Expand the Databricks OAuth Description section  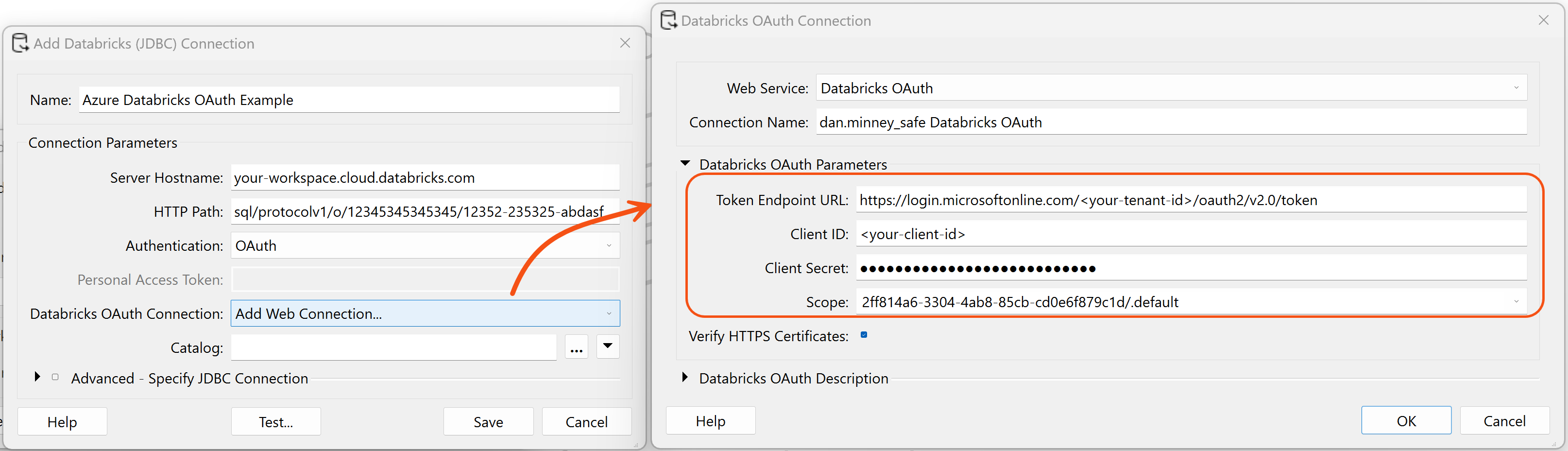tap(685, 377)
